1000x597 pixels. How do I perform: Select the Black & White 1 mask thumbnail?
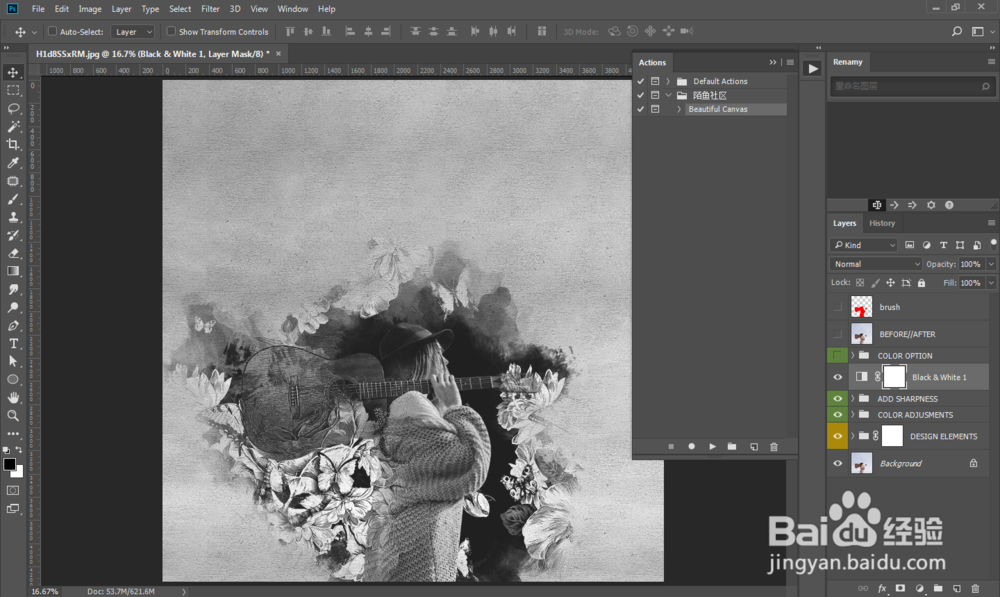coord(894,377)
